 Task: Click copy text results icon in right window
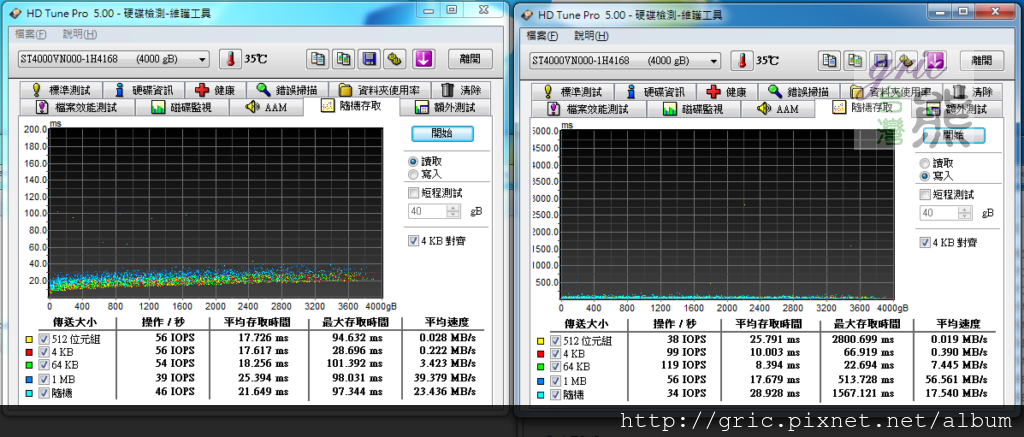click(830, 61)
